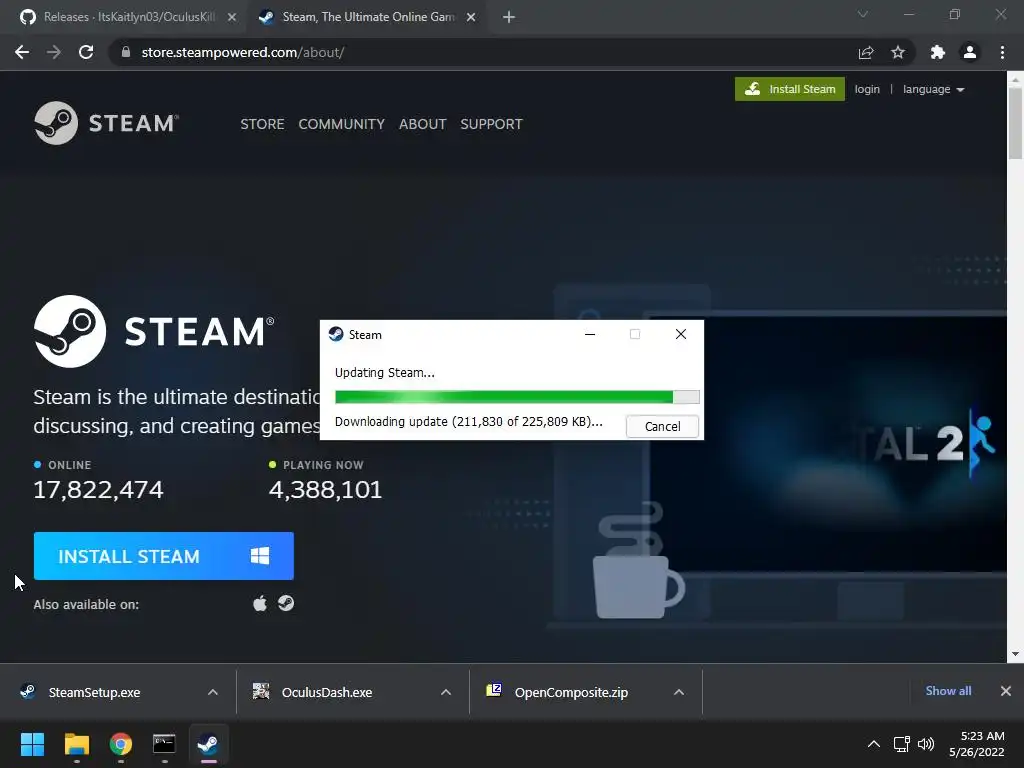The width and height of the screenshot is (1024, 768).
Task: Open the STORE menu item
Action: (x=262, y=124)
